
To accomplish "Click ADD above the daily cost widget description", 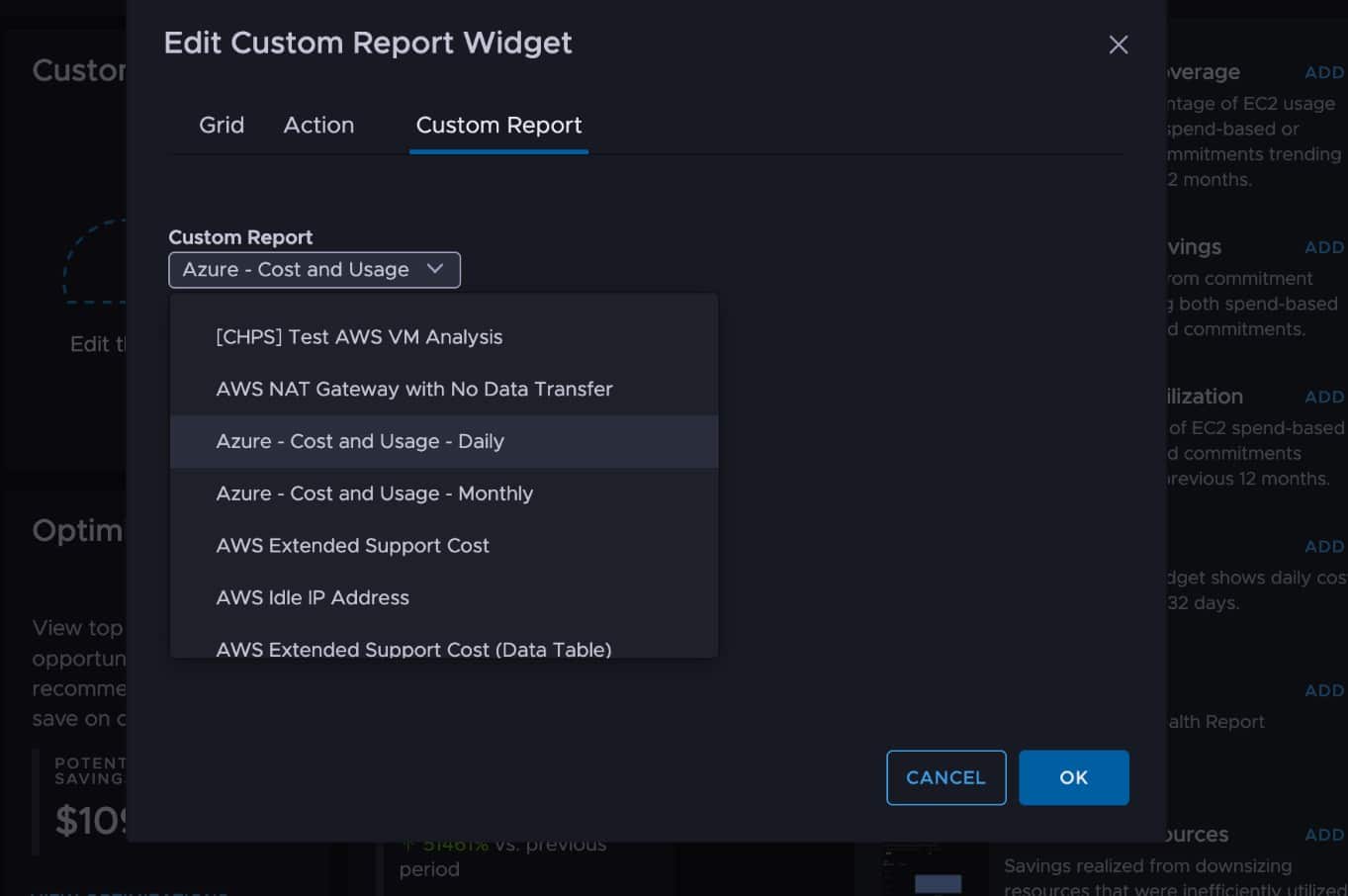I will [1324, 546].
